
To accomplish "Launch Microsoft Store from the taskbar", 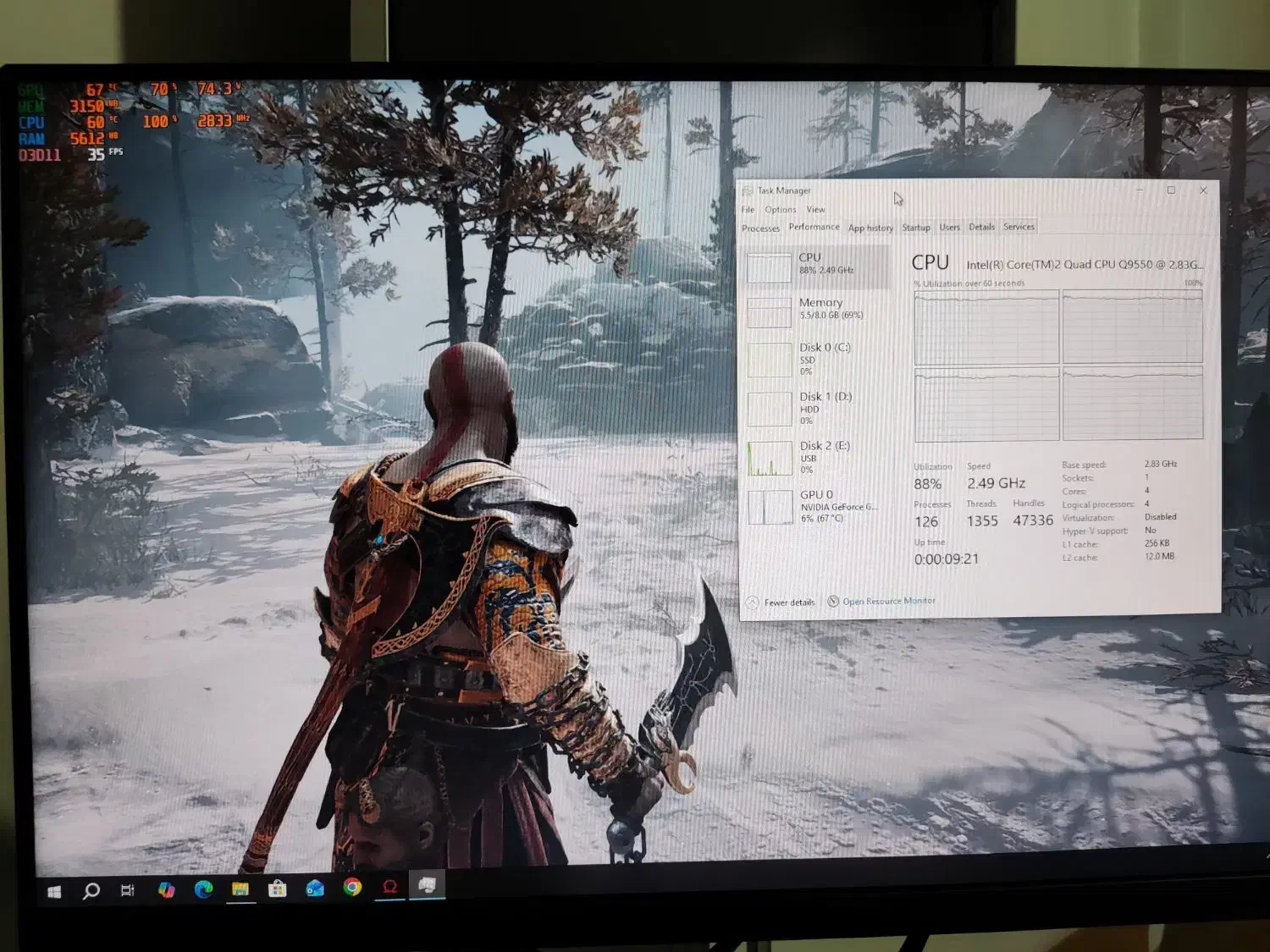I will pyautogui.click(x=278, y=889).
